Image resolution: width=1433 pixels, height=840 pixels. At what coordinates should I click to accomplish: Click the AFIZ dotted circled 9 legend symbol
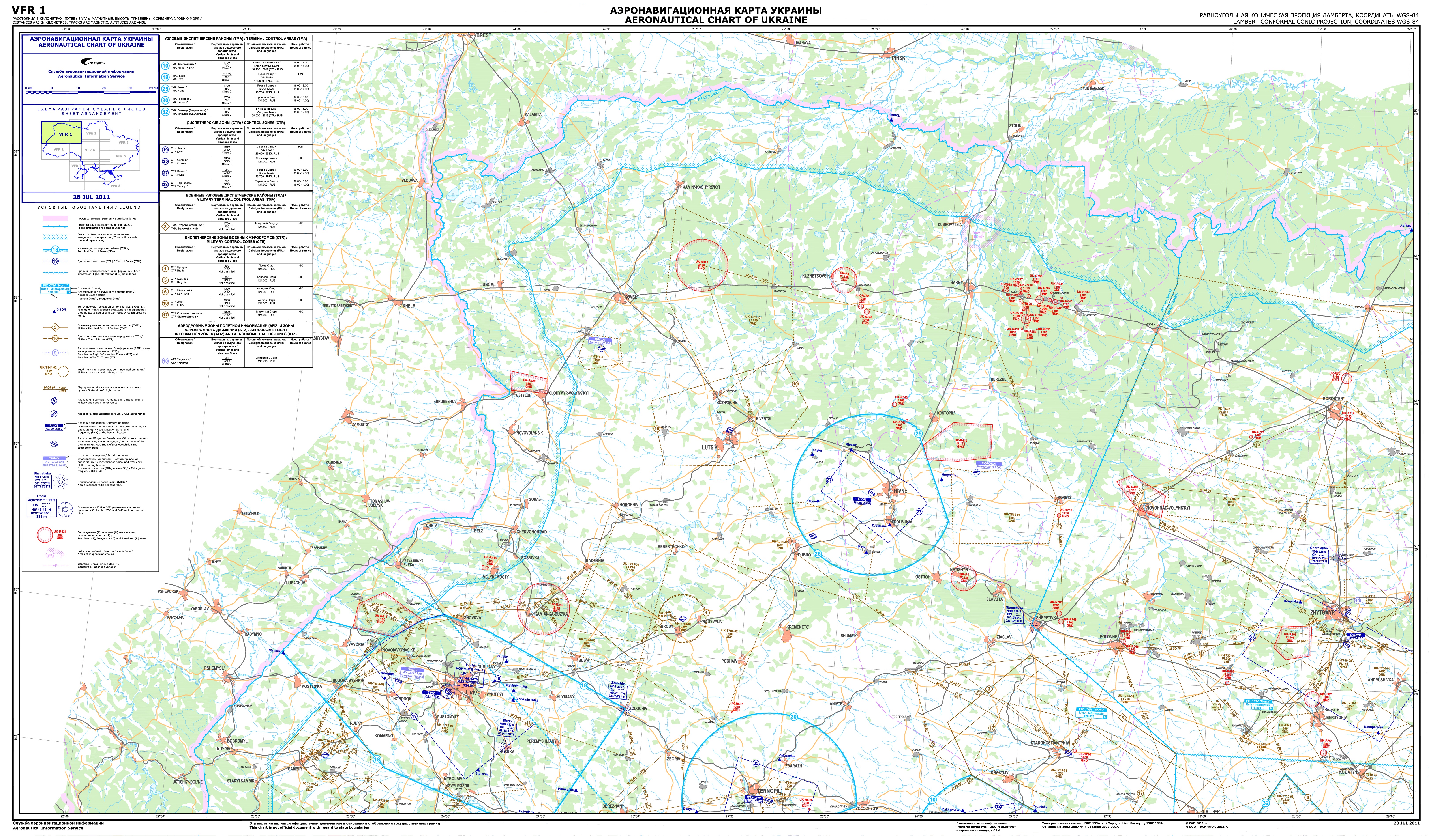[55, 353]
